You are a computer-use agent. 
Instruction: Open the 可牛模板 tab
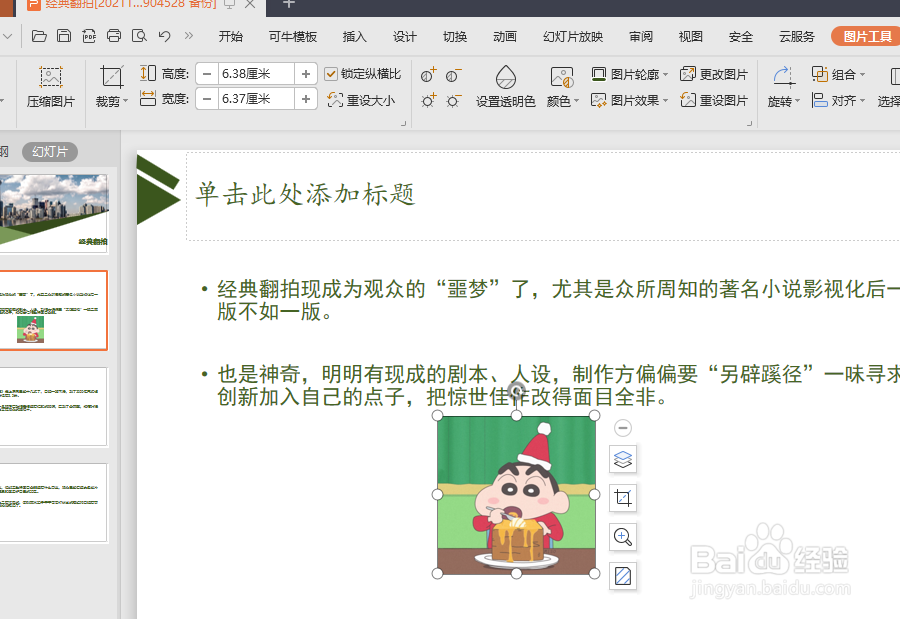coord(293,36)
